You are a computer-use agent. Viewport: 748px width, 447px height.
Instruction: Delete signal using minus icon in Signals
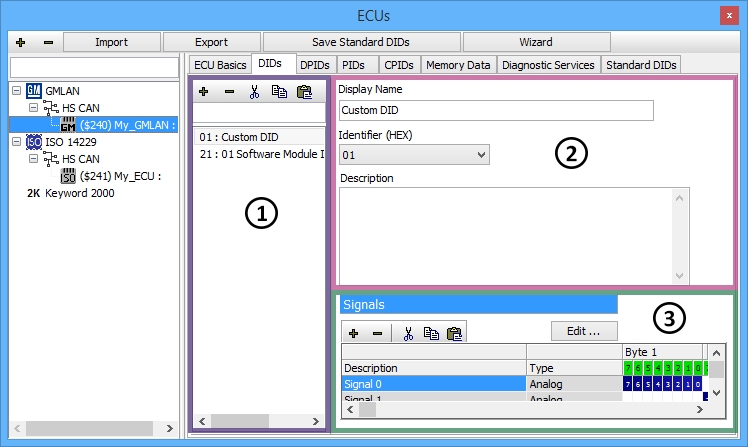[x=377, y=333]
